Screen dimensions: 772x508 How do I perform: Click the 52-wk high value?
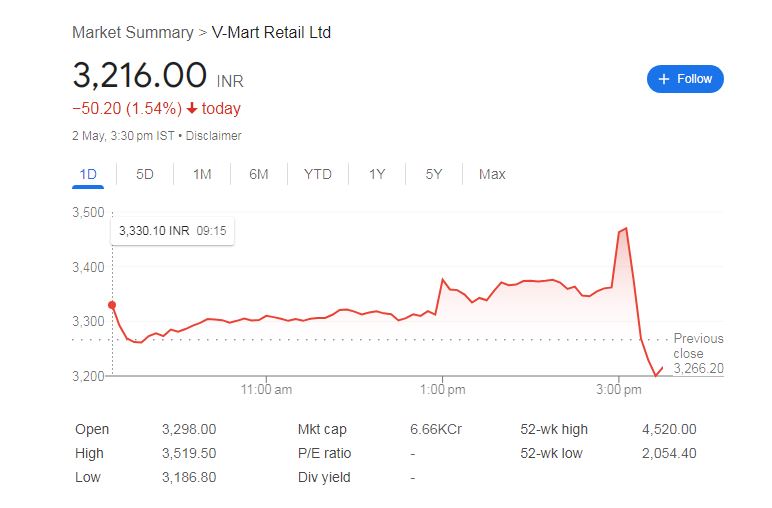click(x=669, y=429)
